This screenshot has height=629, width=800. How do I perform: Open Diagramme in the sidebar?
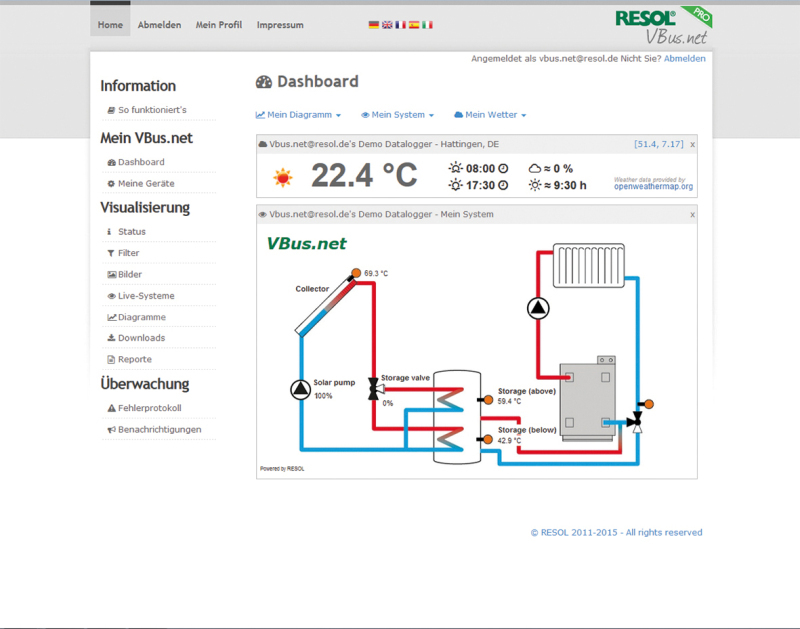click(x=141, y=317)
